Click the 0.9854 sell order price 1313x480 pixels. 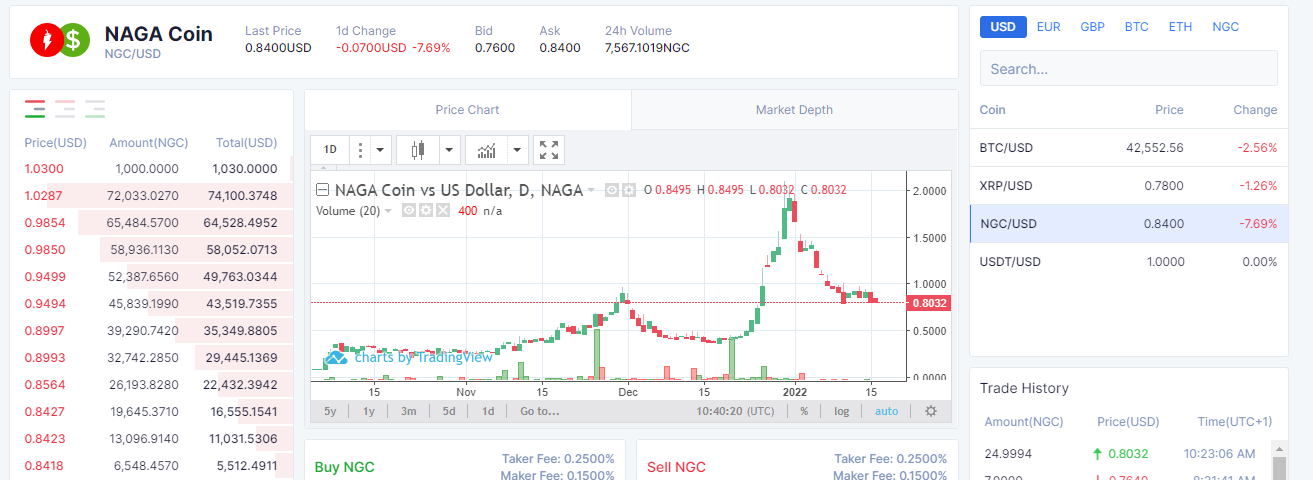coord(44,223)
